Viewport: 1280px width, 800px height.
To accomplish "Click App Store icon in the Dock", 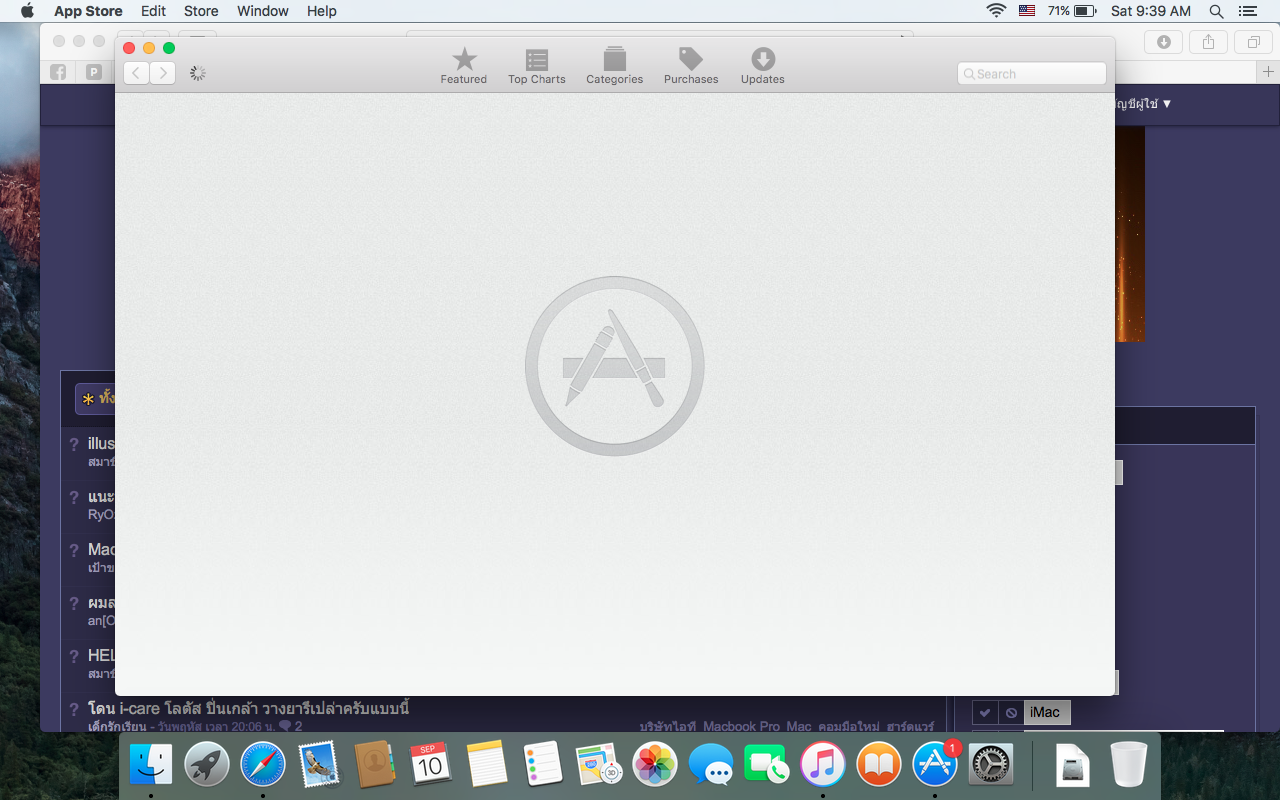I will pyautogui.click(x=935, y=765).
